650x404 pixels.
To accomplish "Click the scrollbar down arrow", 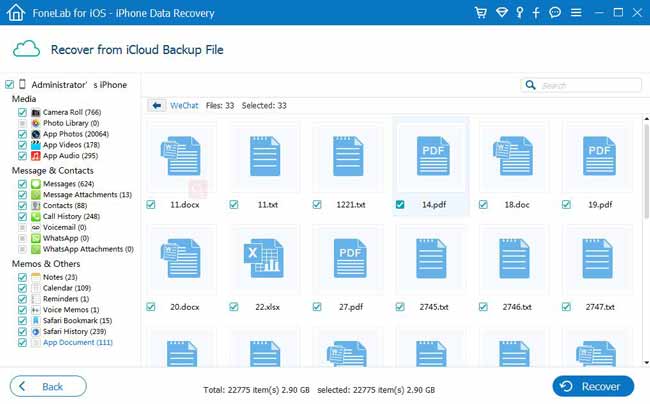I will pos(647,363).
